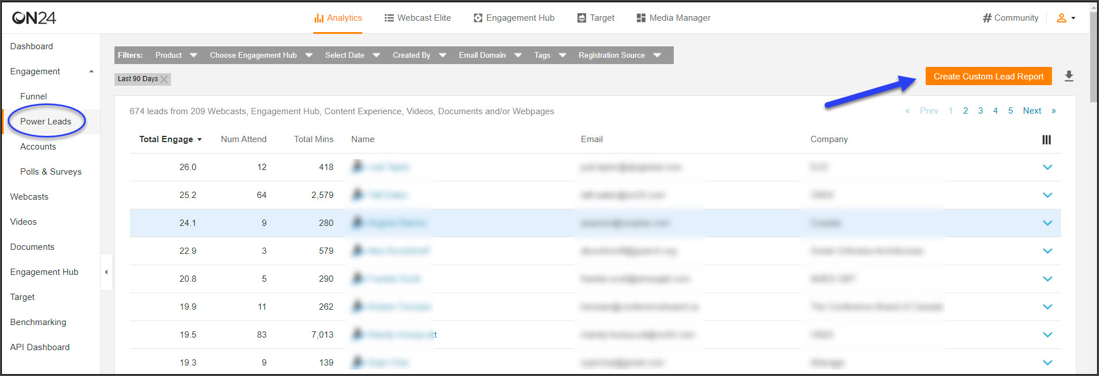1099x376 pixels.
Task: Switch to Webcast Elite tab
Action: 418,18
